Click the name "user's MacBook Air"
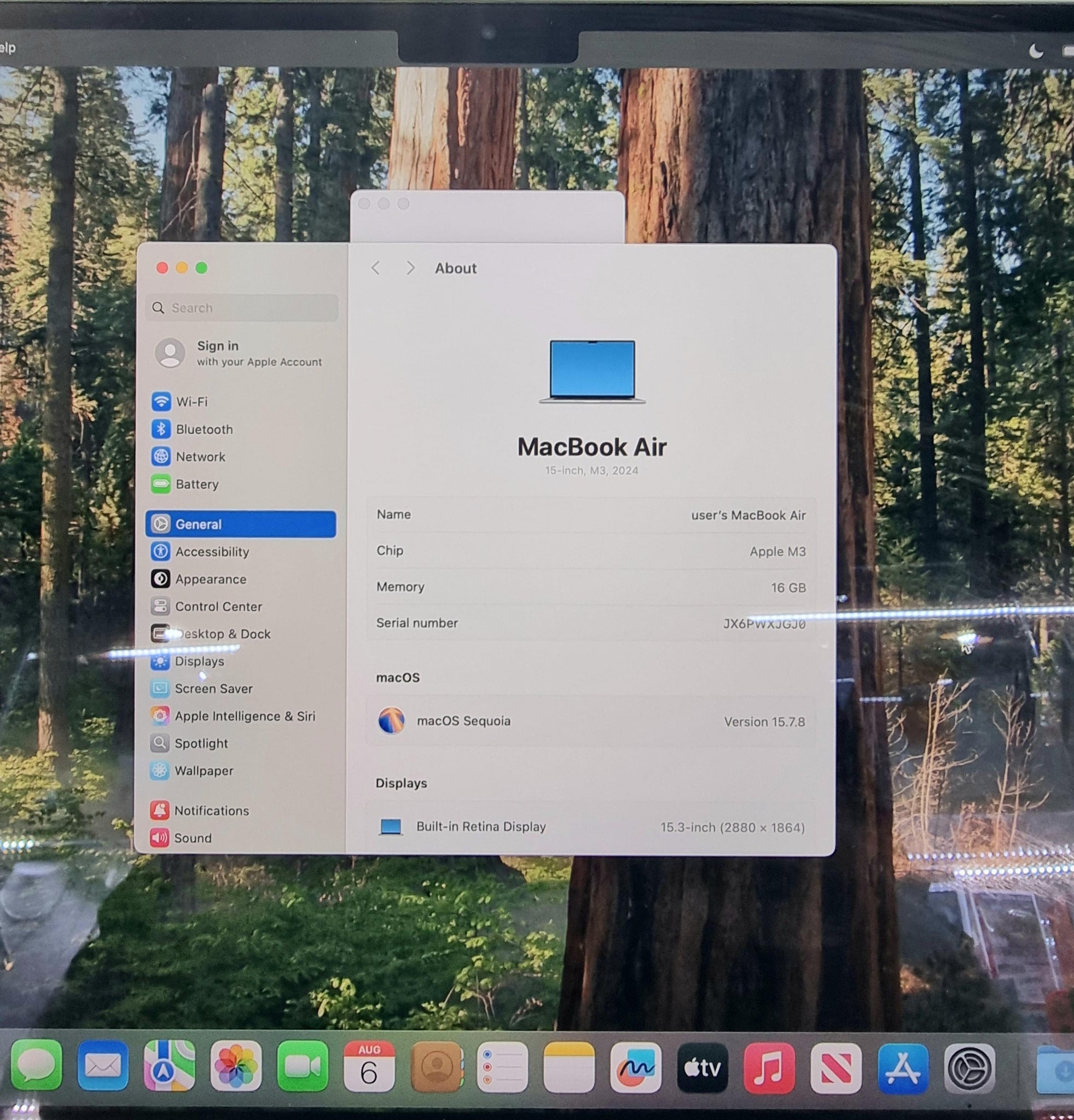 click(x=748, y=515)
